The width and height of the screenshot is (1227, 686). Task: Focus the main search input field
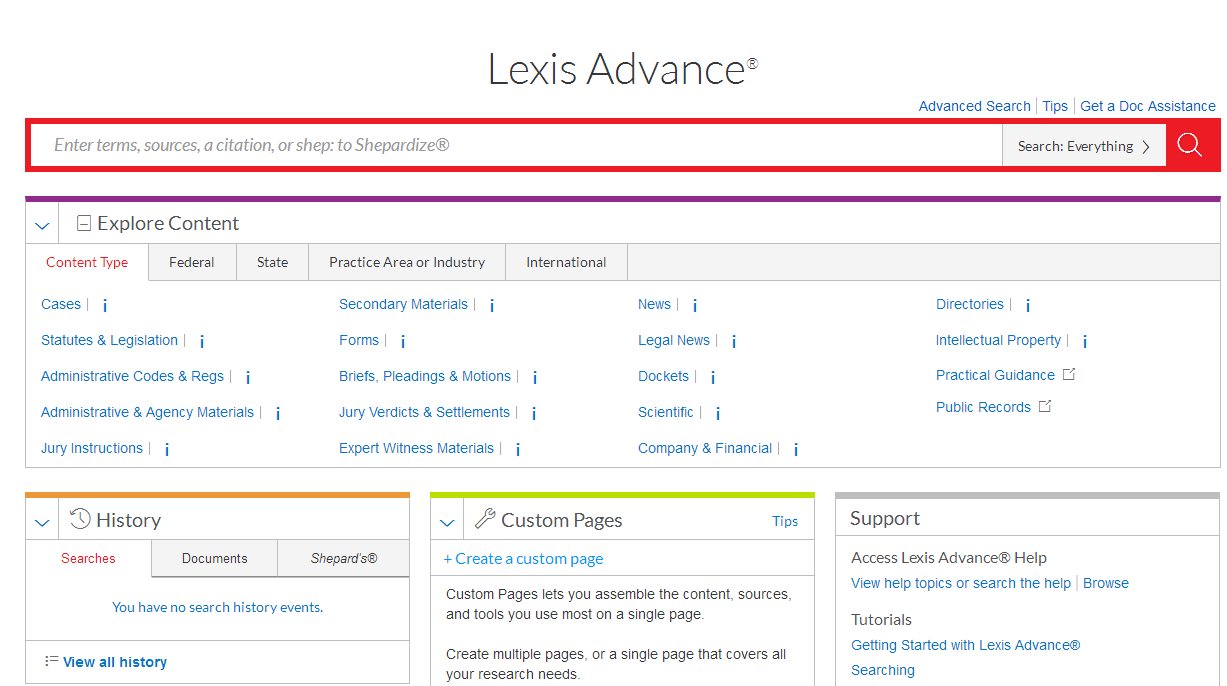(517, 145)
